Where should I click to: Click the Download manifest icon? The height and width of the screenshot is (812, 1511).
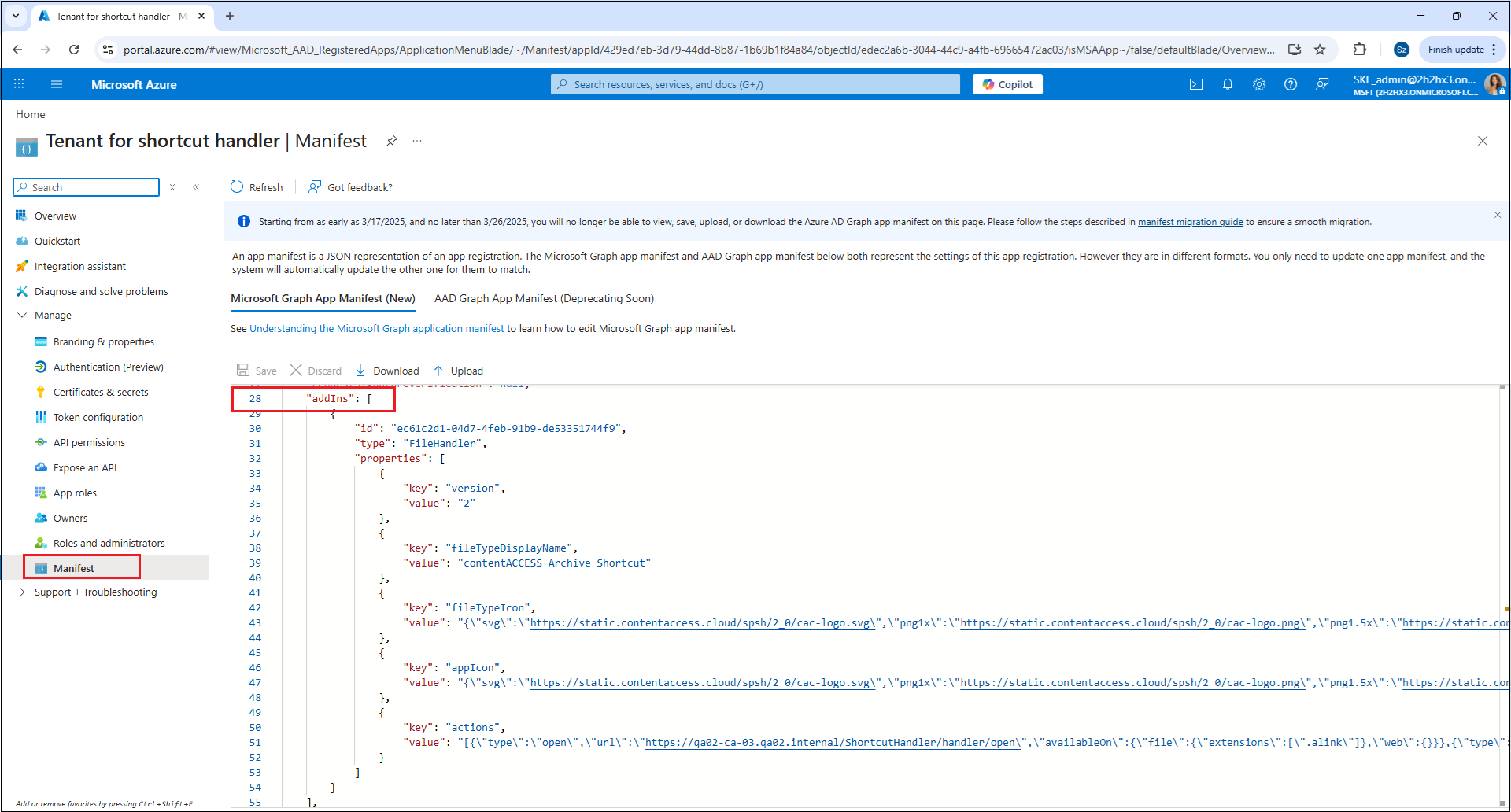pos(360,371)
